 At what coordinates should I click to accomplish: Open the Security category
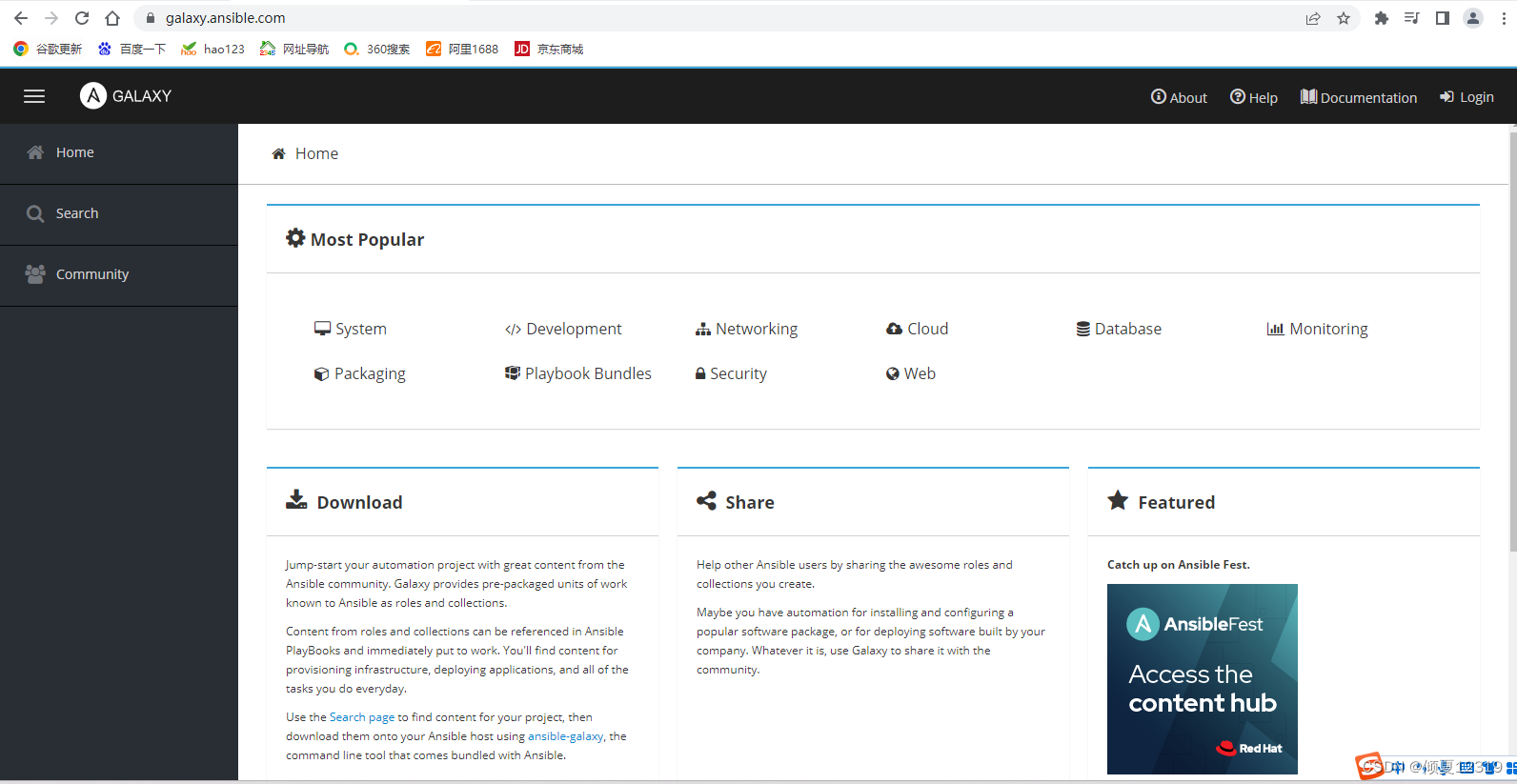(731, 373)
